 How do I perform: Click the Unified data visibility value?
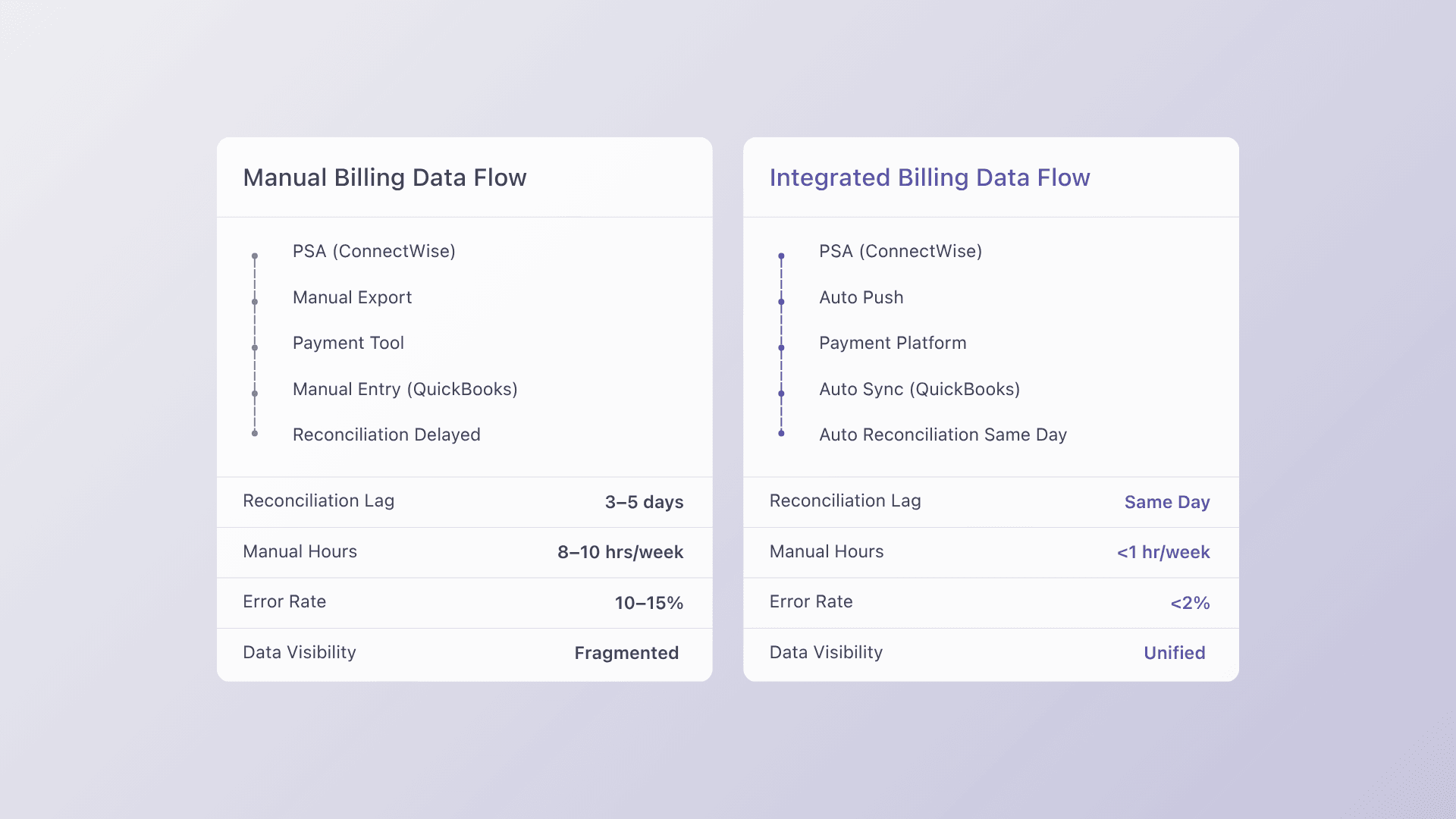click(x=1174, y=653)
